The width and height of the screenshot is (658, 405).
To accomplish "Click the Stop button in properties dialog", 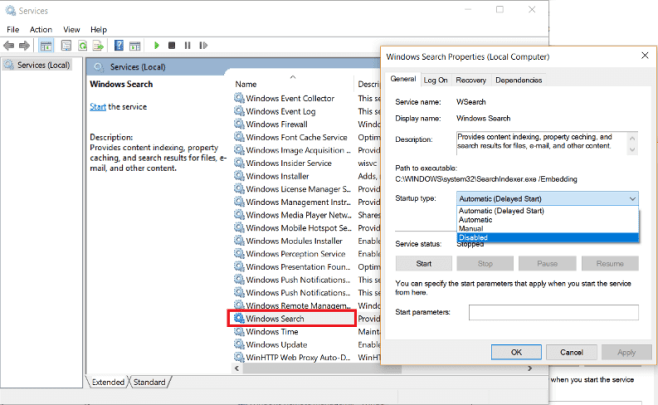I will click(485, 264).
